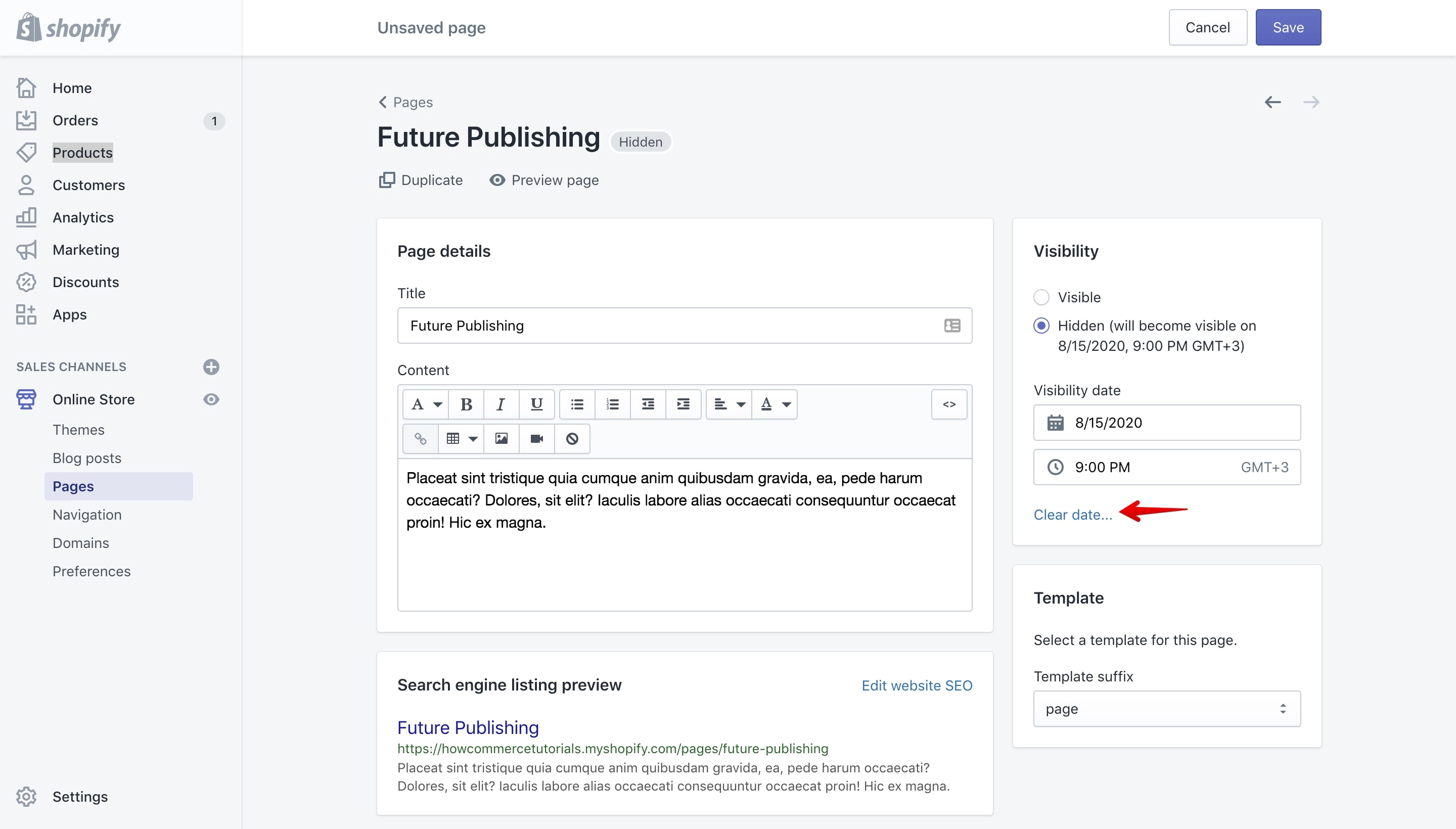Click inside the Content text area
This screenshot has width=1456, height=829.
coord(685,534)
